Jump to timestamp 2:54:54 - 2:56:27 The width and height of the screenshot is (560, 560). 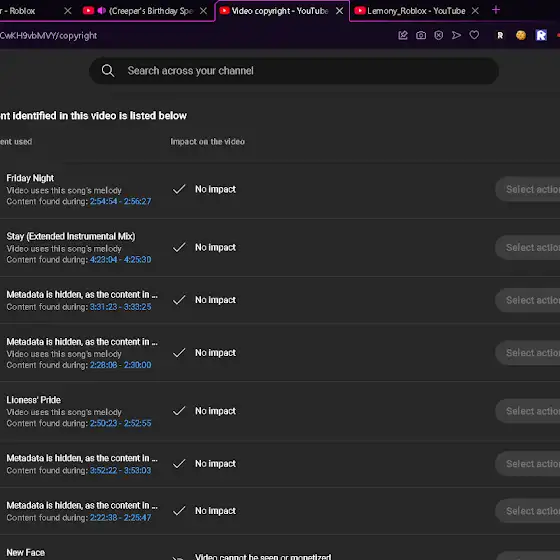tap(120, 201)
